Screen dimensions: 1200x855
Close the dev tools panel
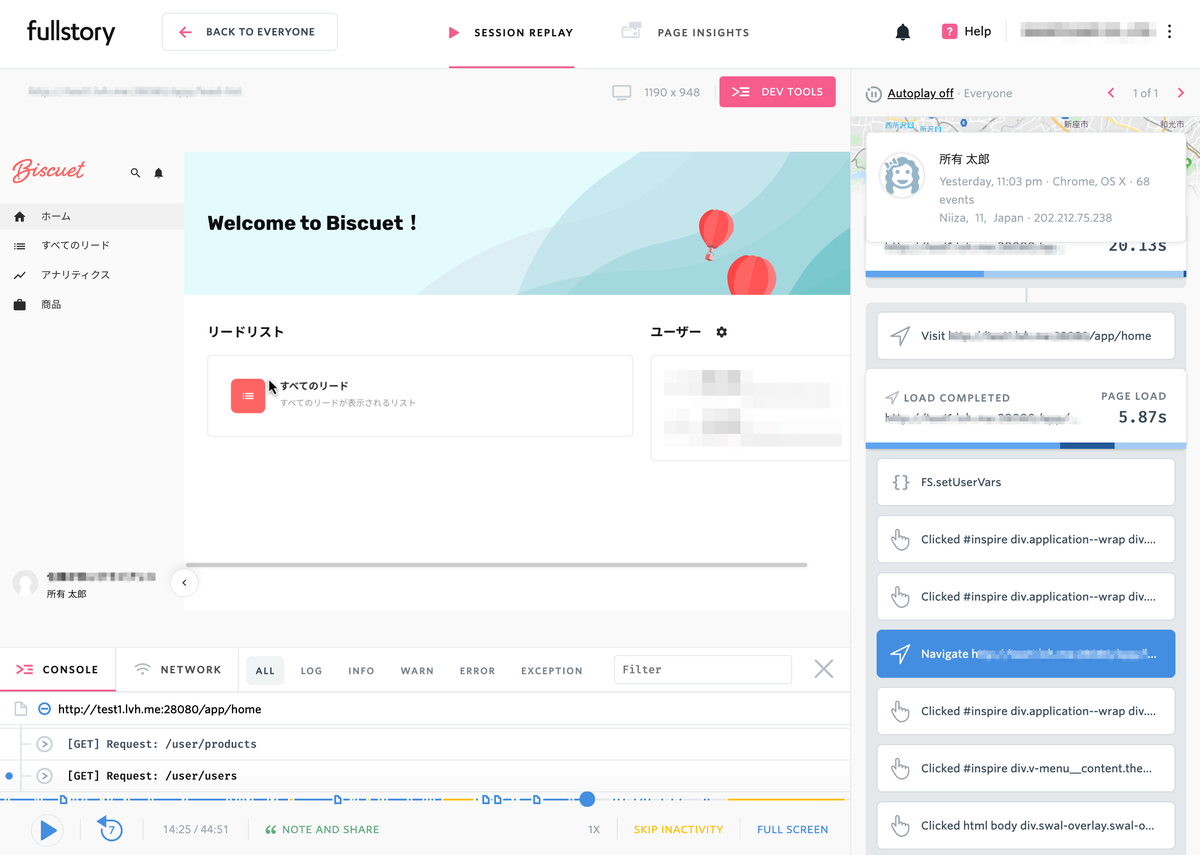tap(823, 669)
